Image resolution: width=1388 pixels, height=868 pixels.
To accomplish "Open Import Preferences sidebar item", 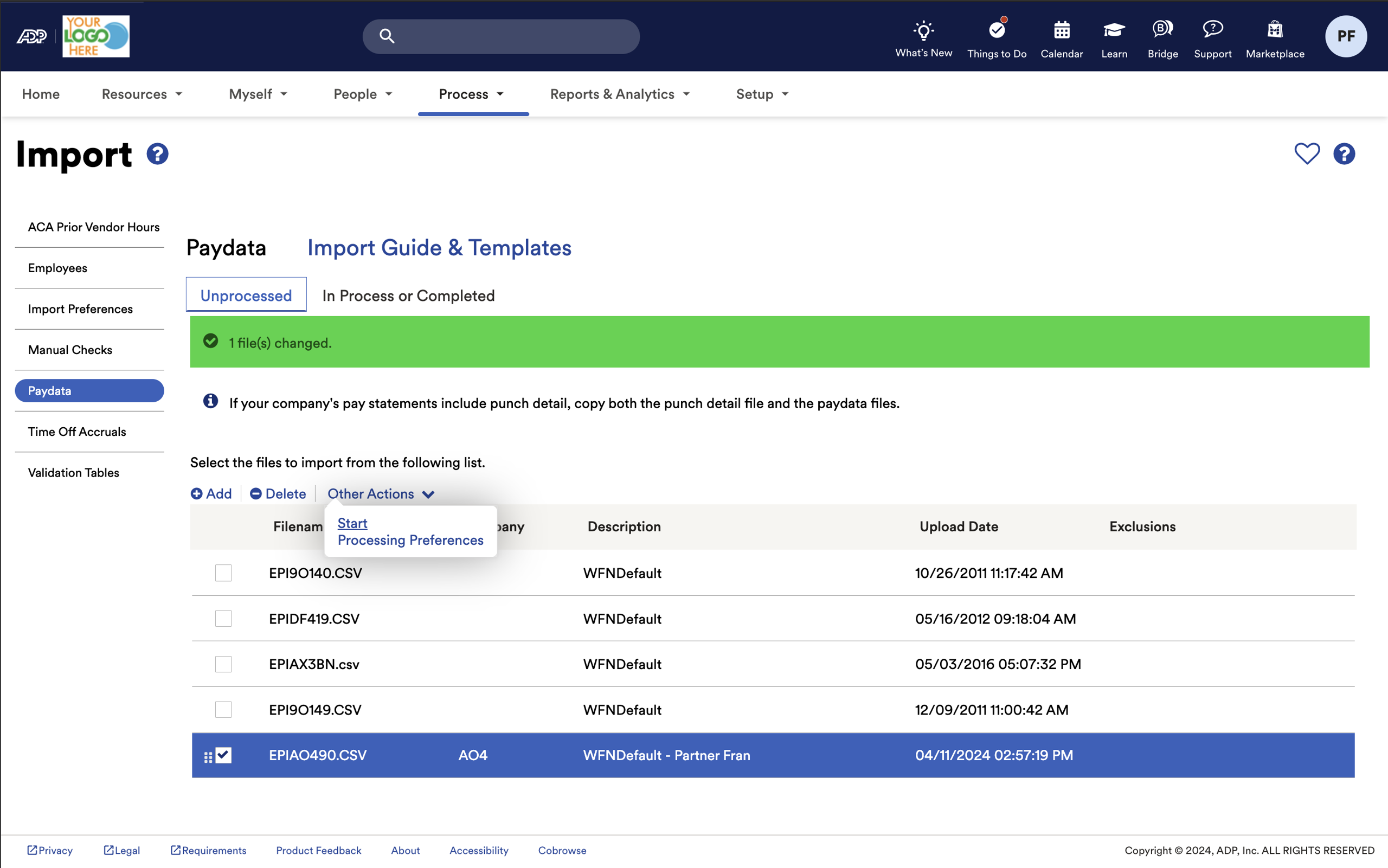I will [80, 309].
